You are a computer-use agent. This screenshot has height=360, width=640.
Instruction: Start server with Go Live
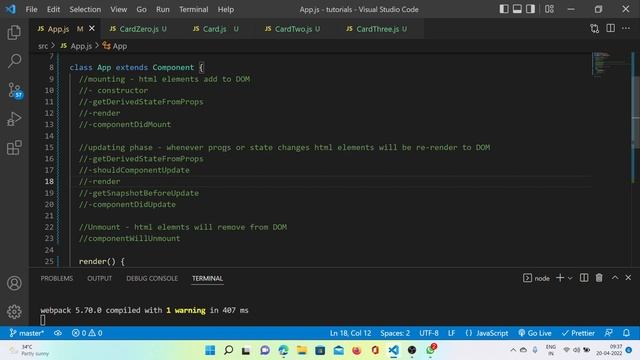[x=535, y=333]
